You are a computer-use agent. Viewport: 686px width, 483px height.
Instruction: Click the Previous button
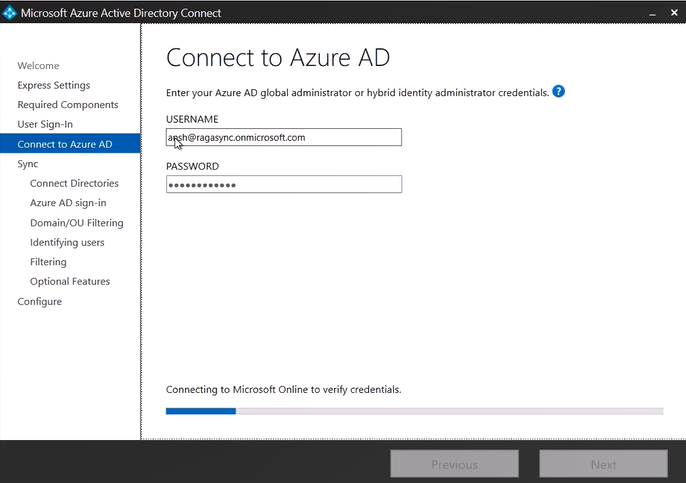455,464
